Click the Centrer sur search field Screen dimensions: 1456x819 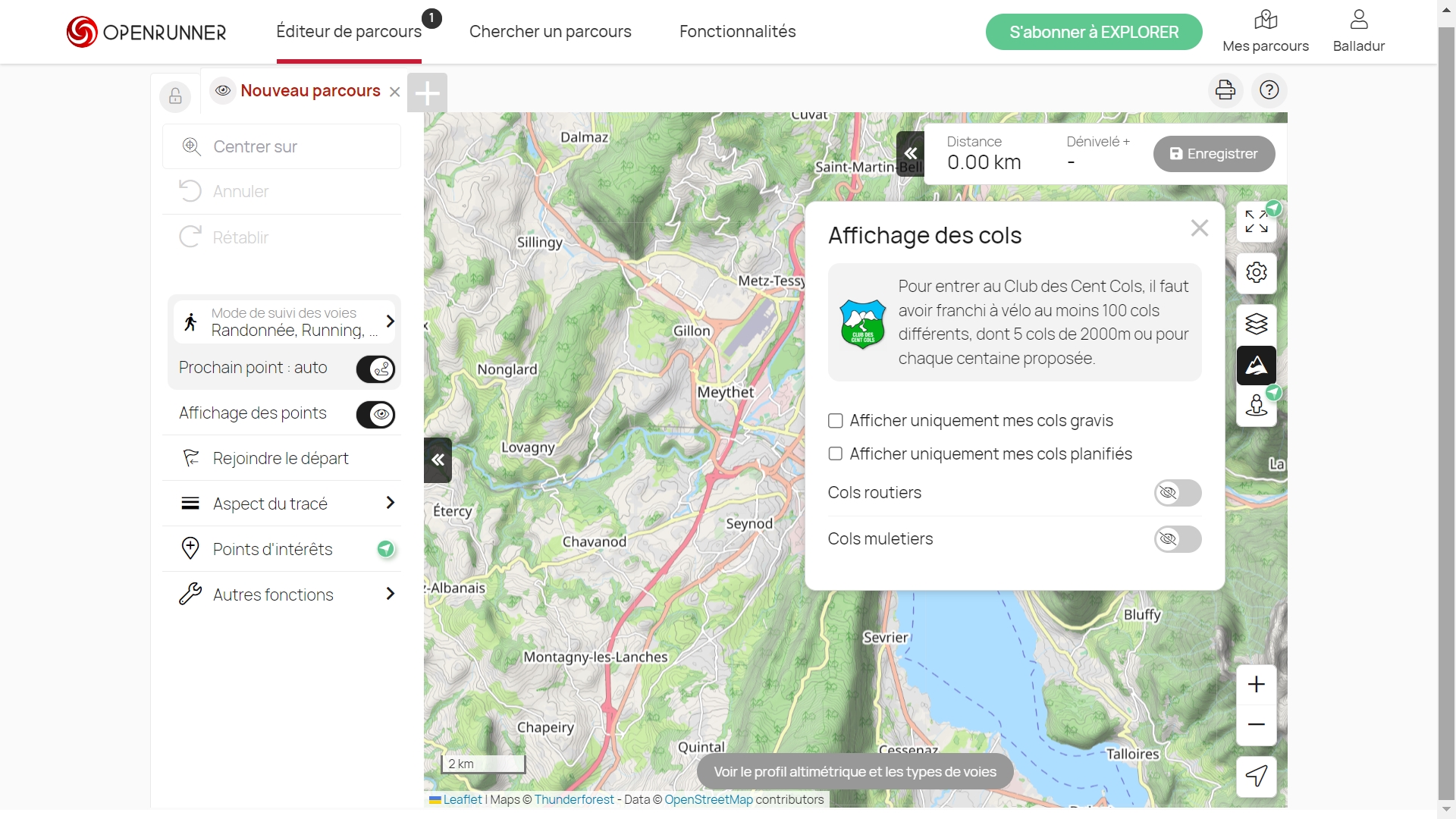(281, 146)
